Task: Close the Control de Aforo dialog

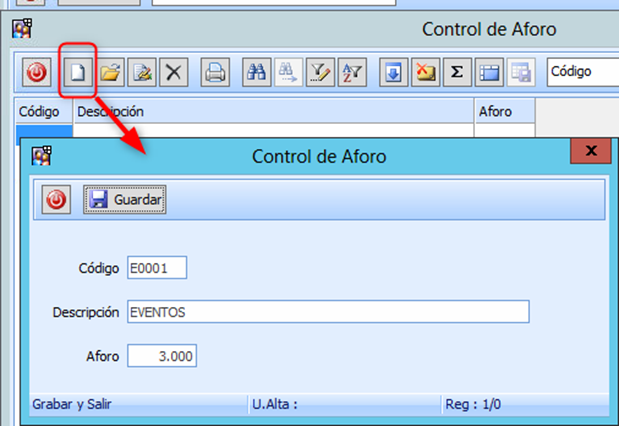Action: (591, 151)
